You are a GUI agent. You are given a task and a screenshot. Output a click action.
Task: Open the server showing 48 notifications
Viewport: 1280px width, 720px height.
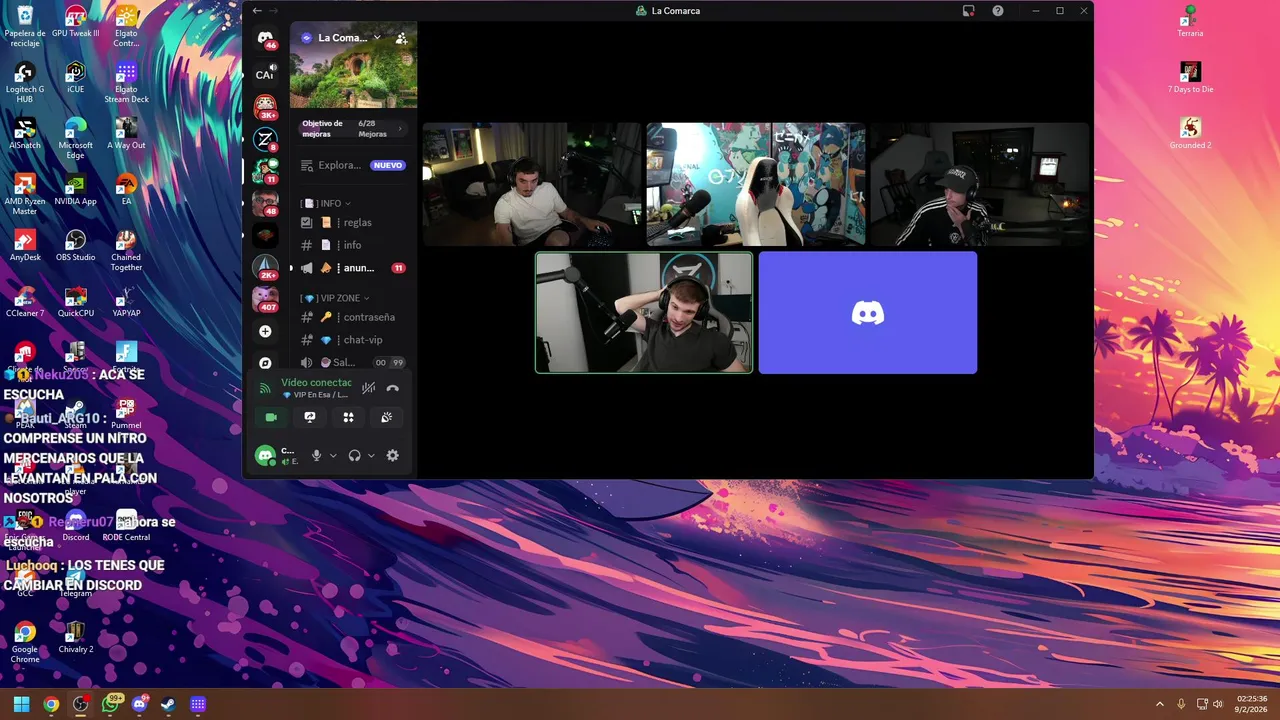265,203
